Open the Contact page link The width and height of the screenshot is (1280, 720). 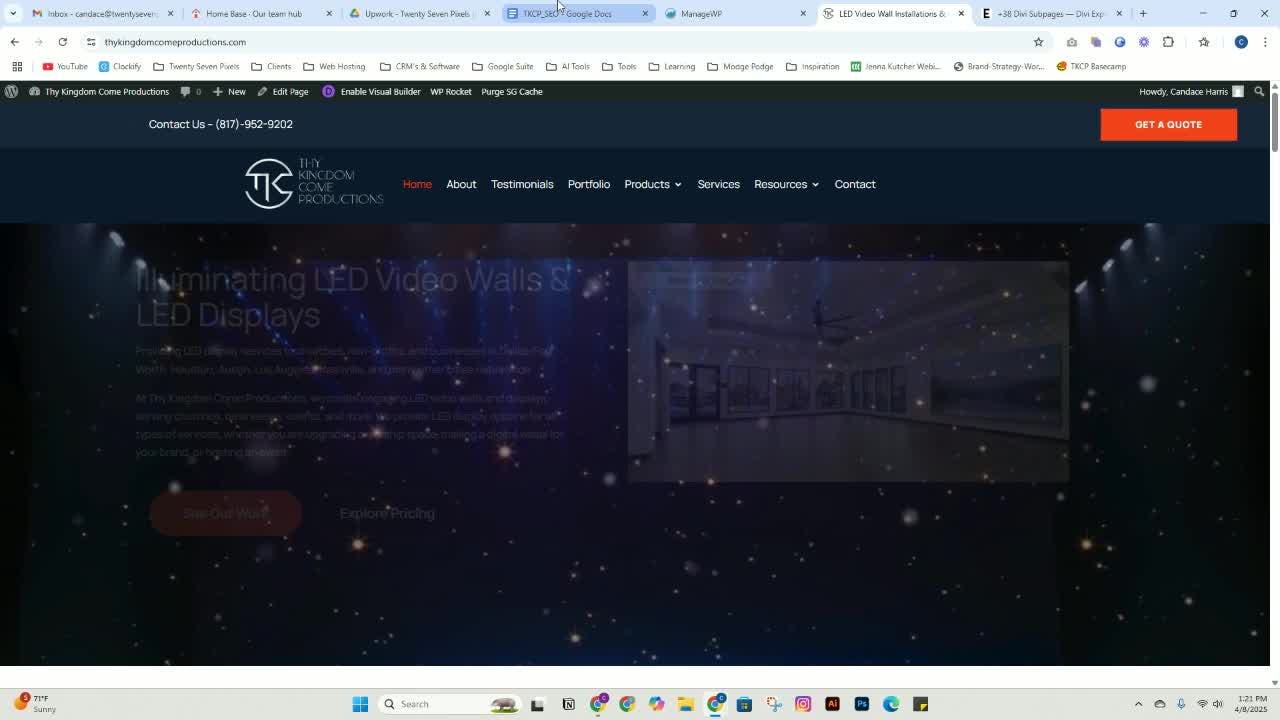click(855, 184)
